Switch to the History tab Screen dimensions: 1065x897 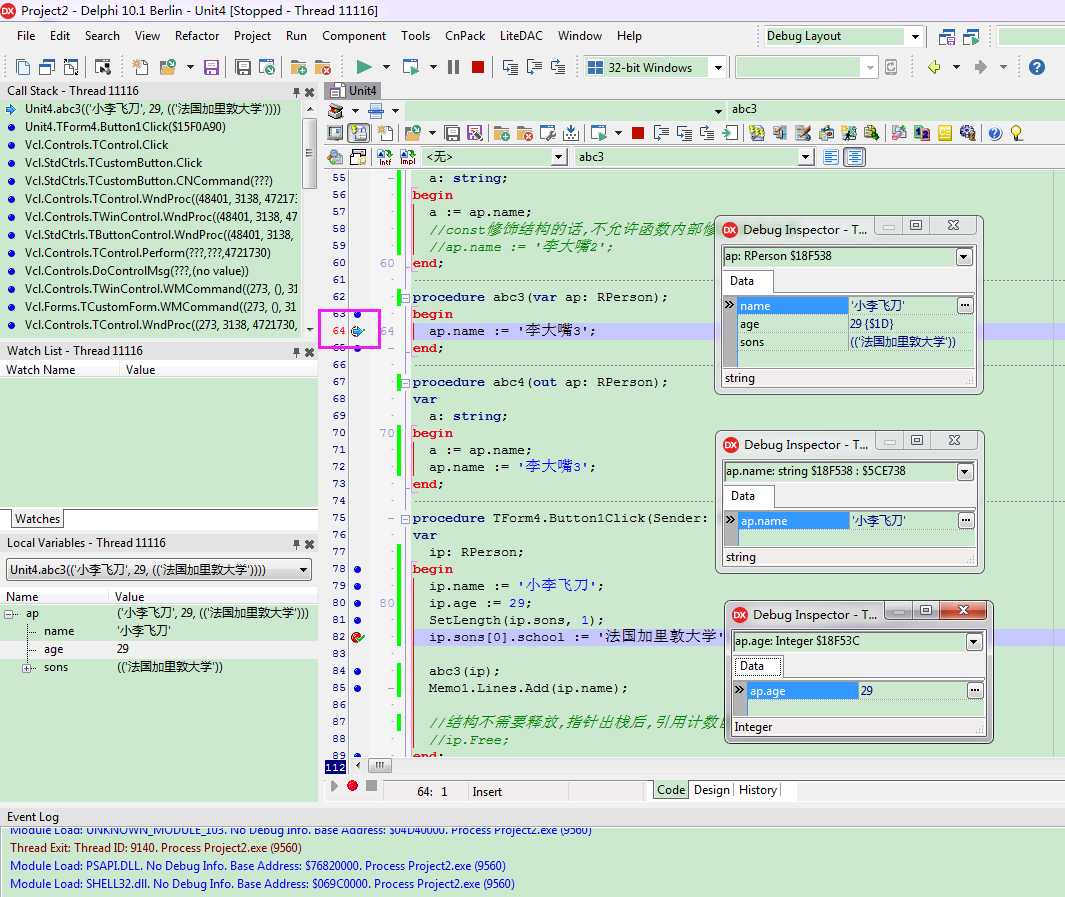(757, 790)
